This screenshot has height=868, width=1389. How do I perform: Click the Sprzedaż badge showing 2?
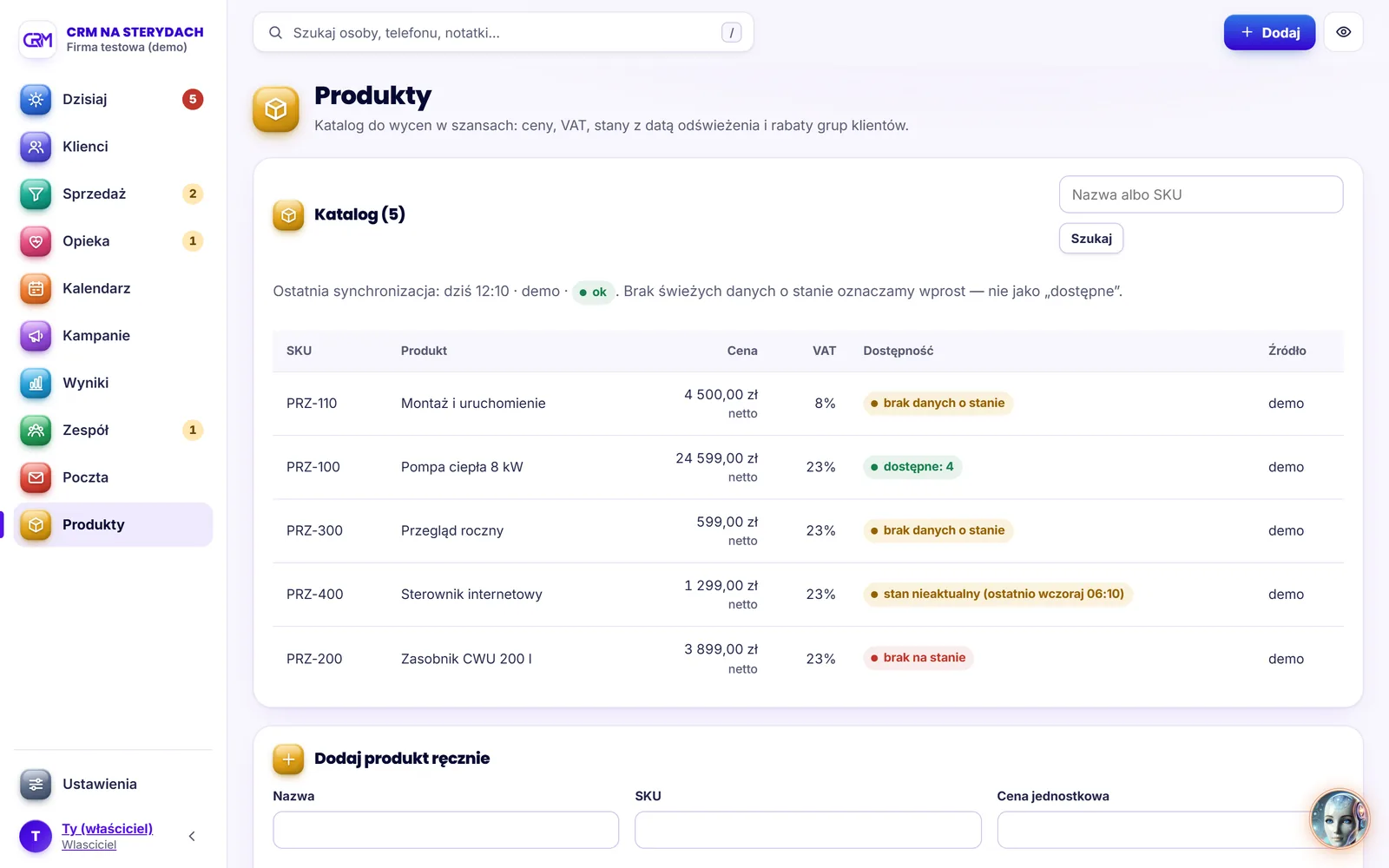click(x=193, y=194)
